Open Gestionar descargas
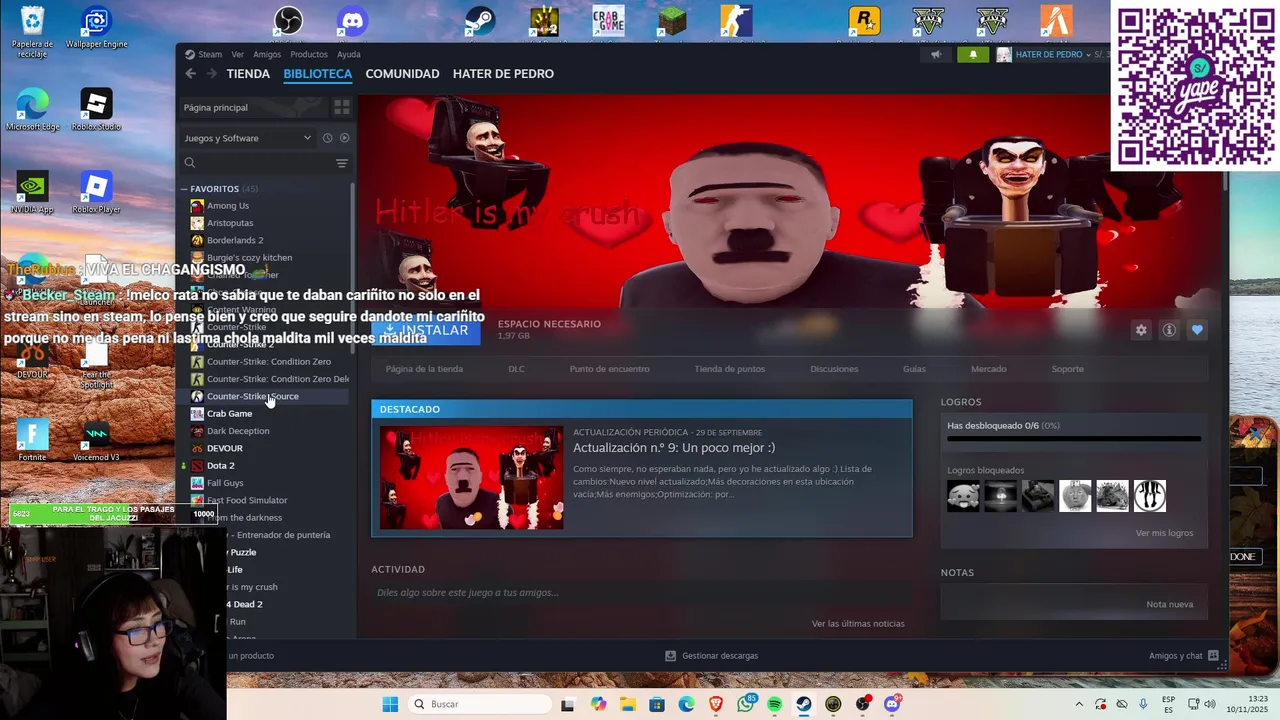 click(x=712, y=656)
